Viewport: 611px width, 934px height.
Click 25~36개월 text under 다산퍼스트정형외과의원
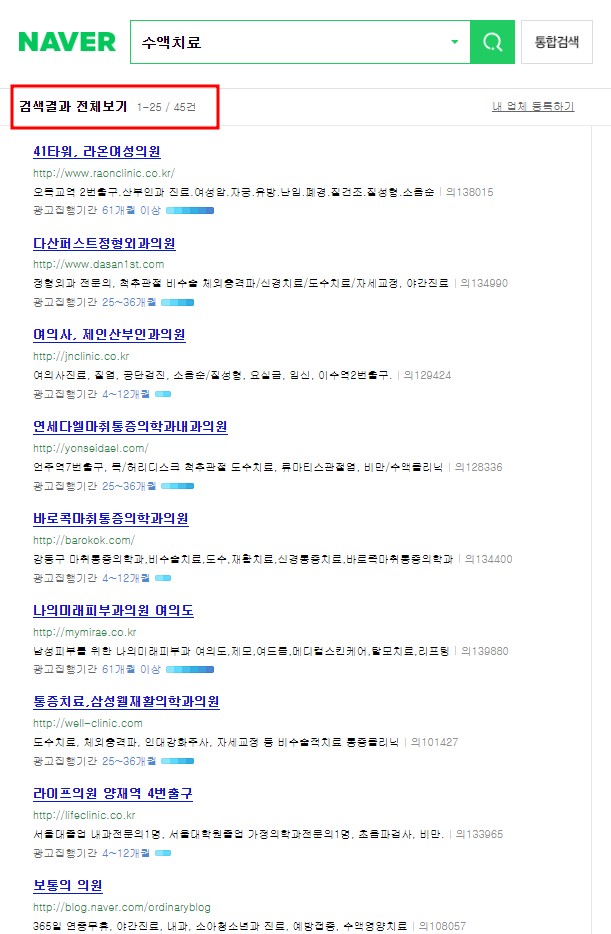pyautogui.click(x=129, y=303)
